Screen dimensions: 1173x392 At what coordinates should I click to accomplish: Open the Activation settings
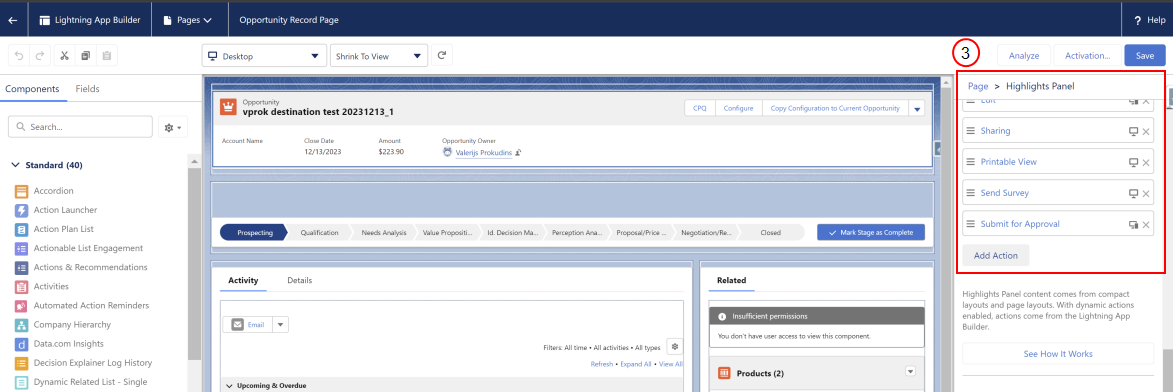pos(1086,55)
